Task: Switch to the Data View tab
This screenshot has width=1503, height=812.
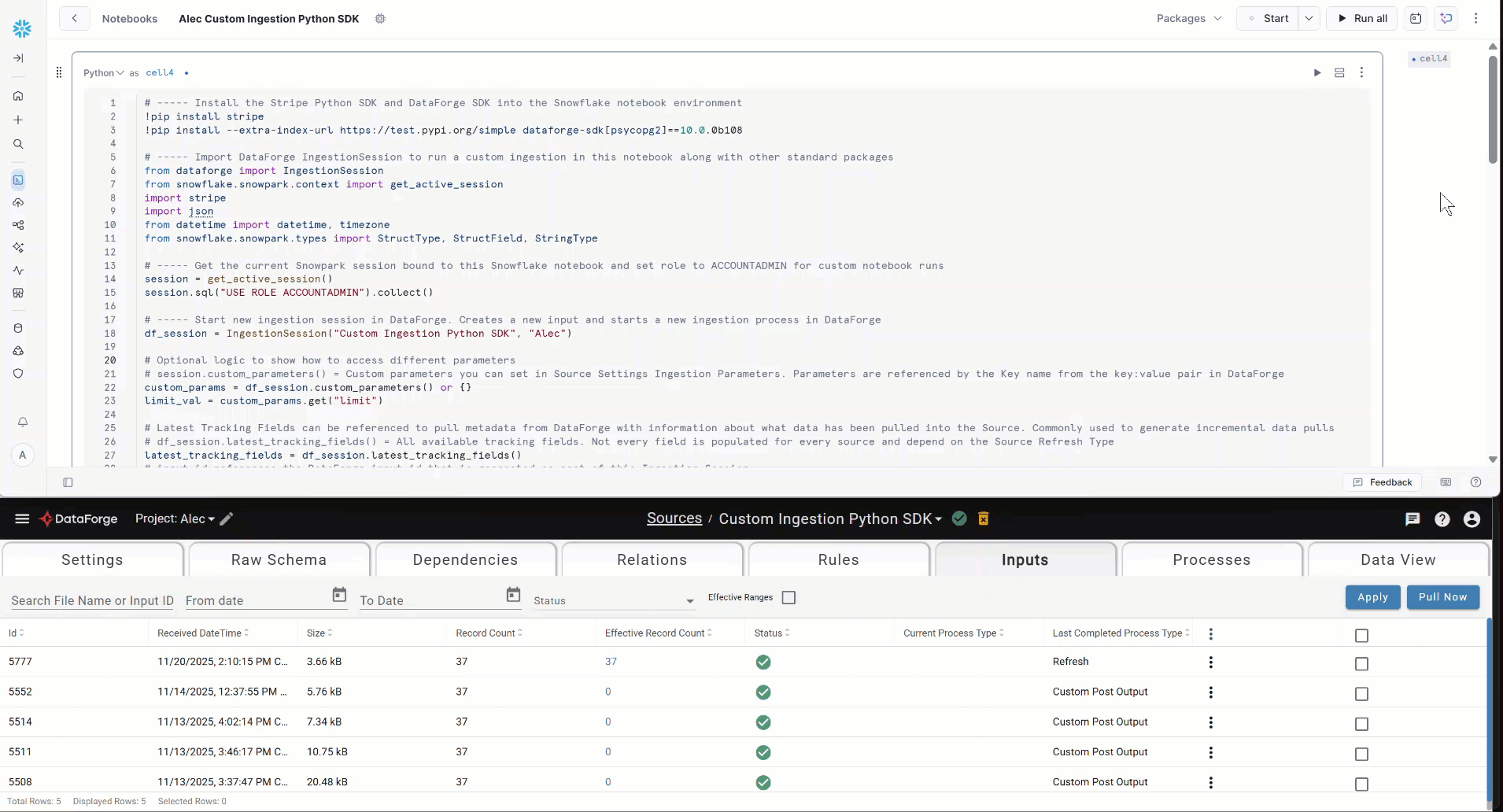Action: tap(1398, 559)
